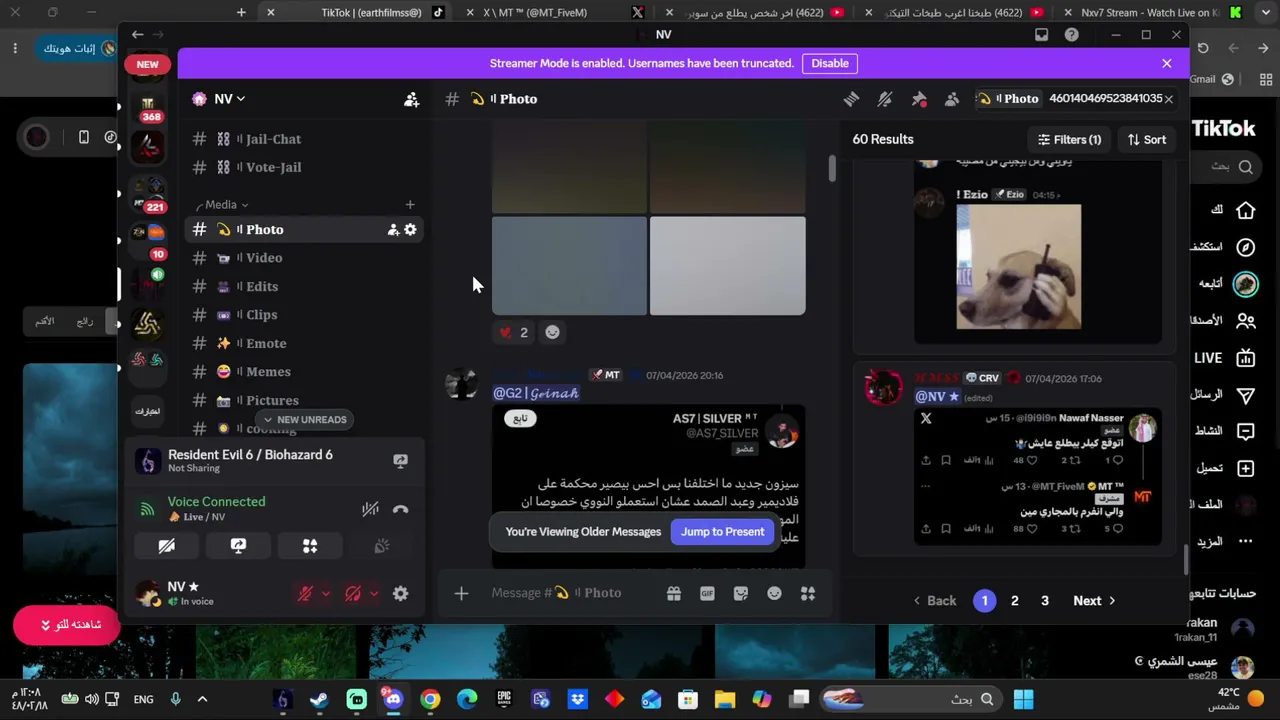Clear the search box text
This screenshot has width=1280, height=720.
(x=1168, y=99)
